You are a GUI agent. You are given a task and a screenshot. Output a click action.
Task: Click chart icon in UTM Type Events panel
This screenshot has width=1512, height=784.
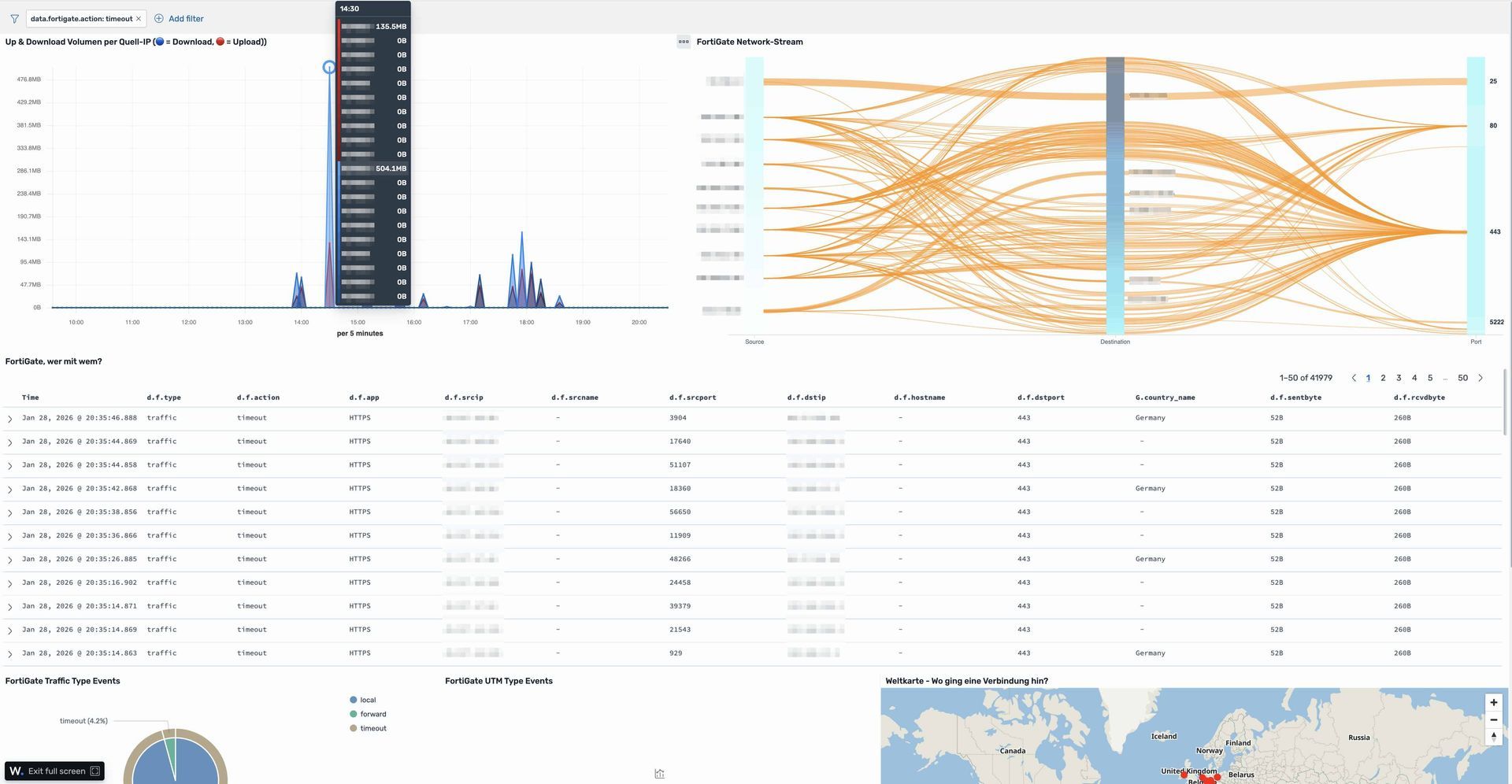[x=659, y=774]
